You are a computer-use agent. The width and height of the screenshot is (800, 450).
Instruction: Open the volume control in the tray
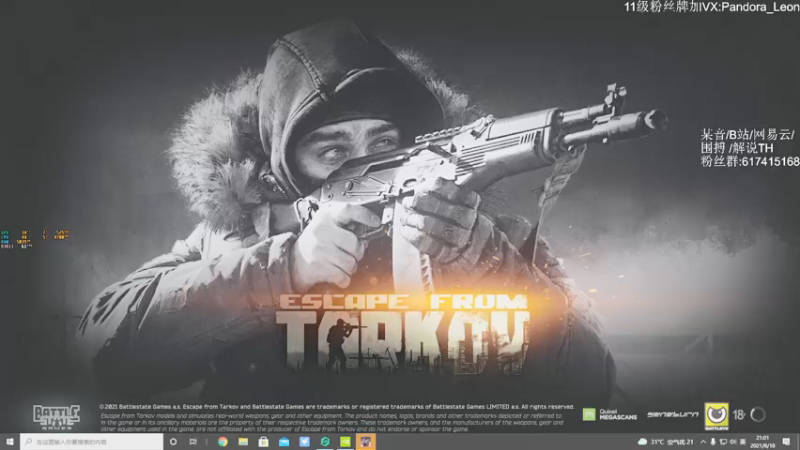tap(733, 442)
